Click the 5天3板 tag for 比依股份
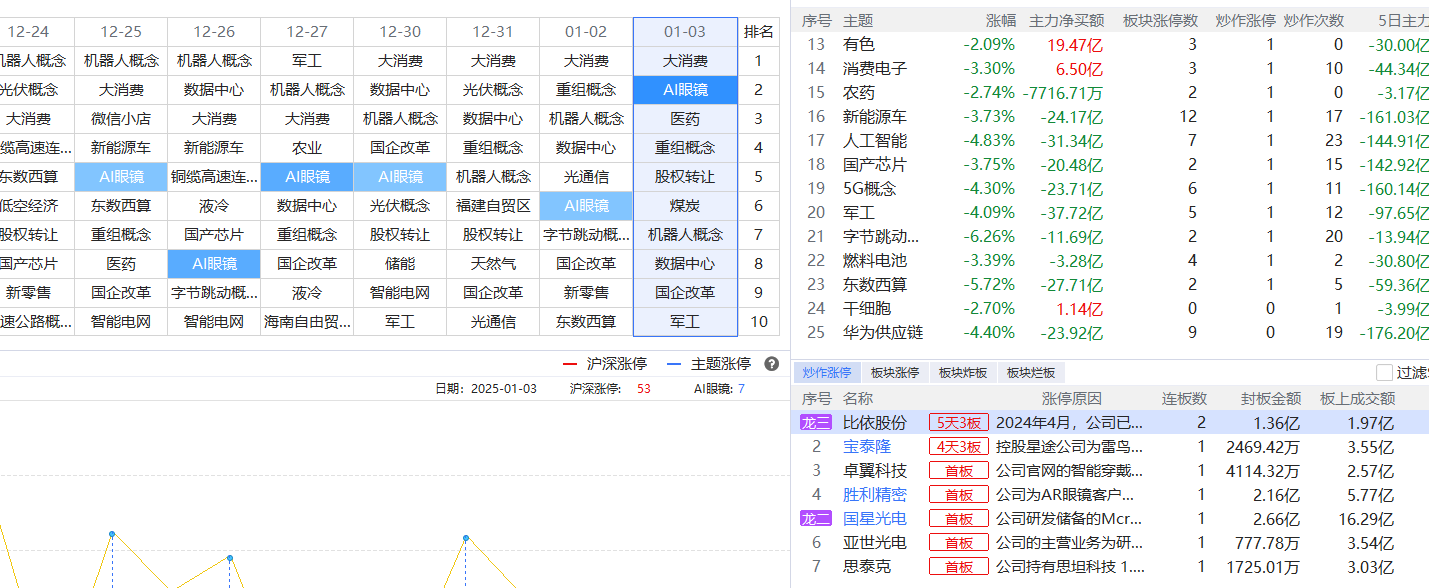This screenshot has height=588, width=1429. coord(959,422)
